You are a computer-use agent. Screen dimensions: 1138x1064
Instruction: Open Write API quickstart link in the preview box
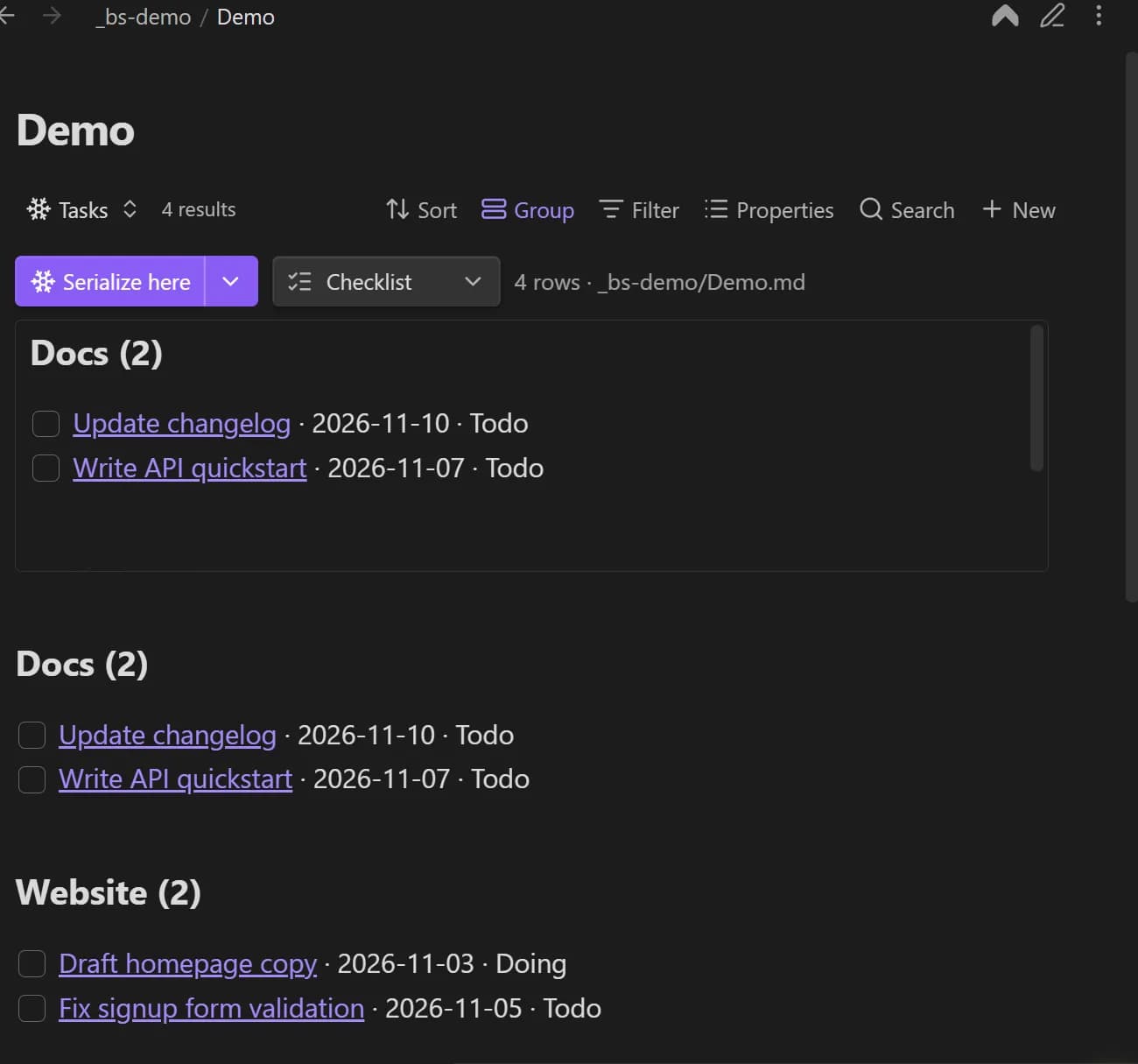(190, 469)
